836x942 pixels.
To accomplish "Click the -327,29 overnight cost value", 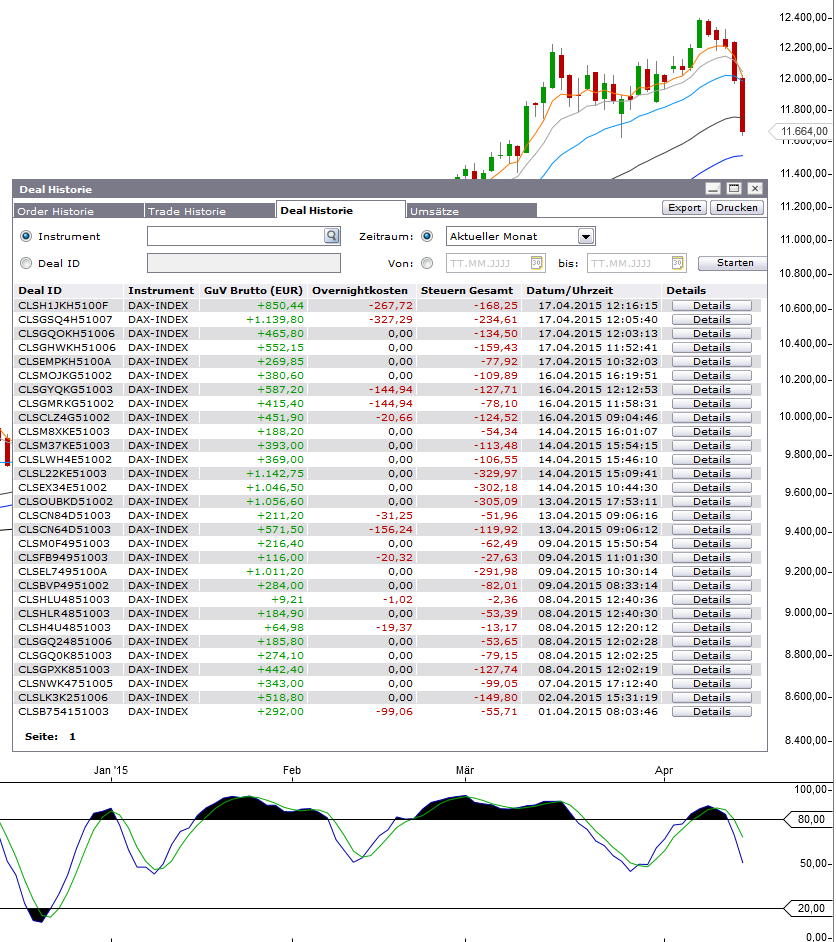I will tap(390, 320).
